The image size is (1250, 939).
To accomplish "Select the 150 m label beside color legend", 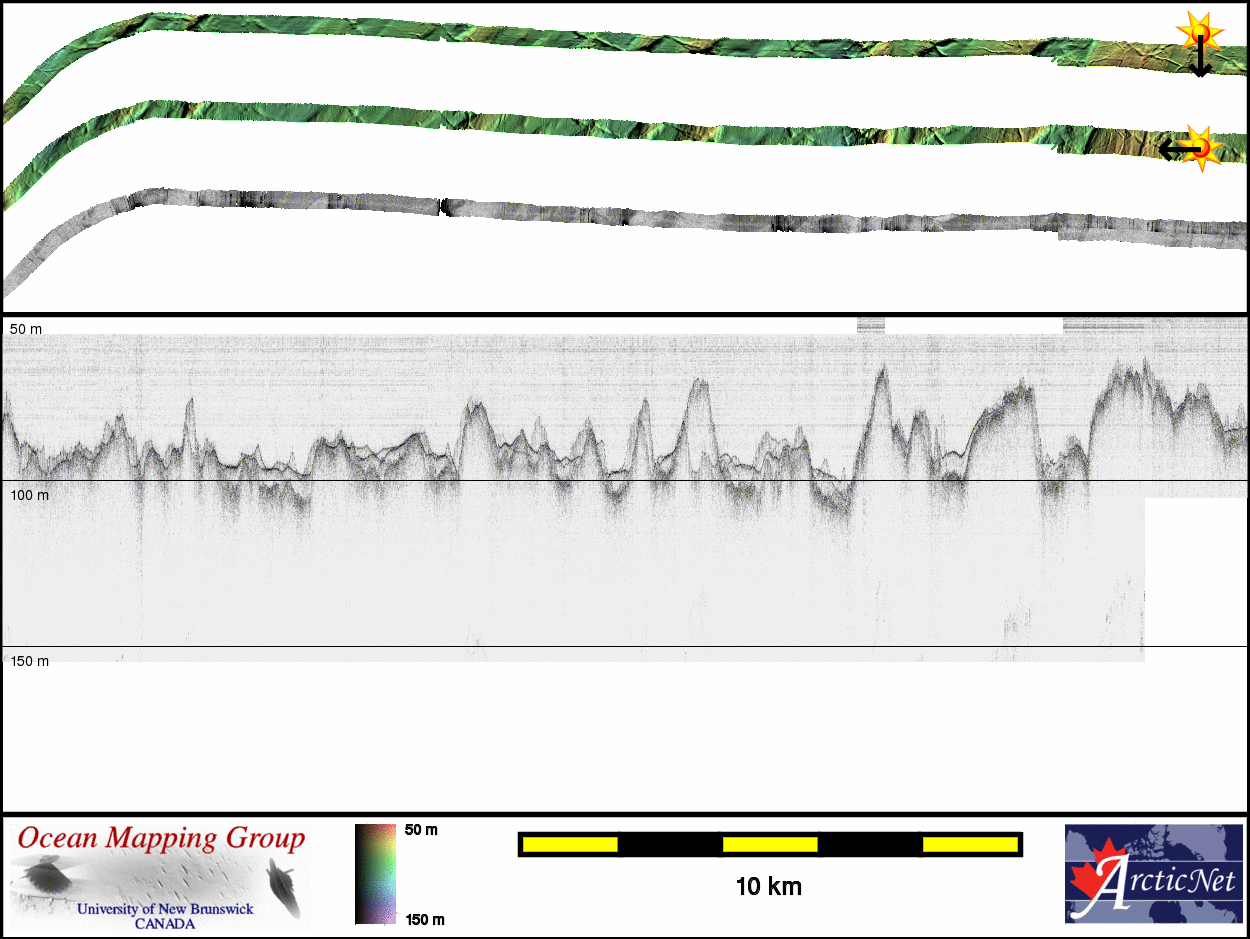I will (424, 920).
